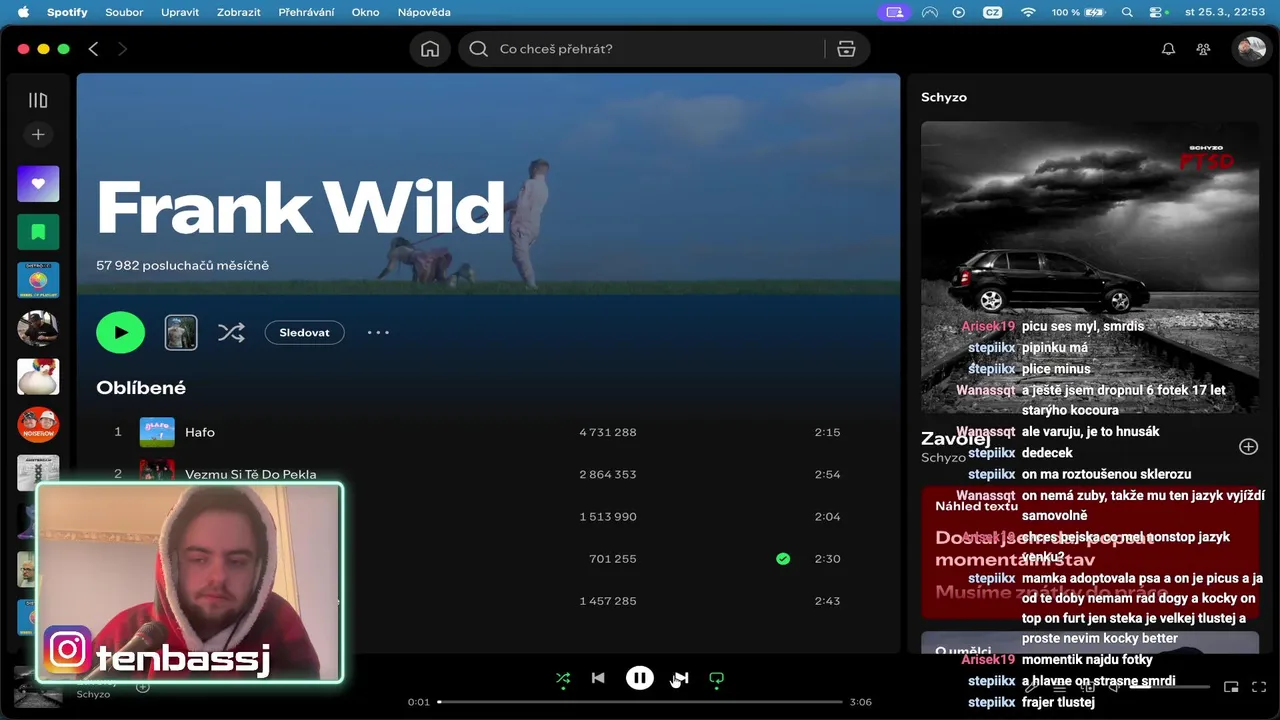
Task: Follow the artist via Sledovat button
Action: click(305, 333)
